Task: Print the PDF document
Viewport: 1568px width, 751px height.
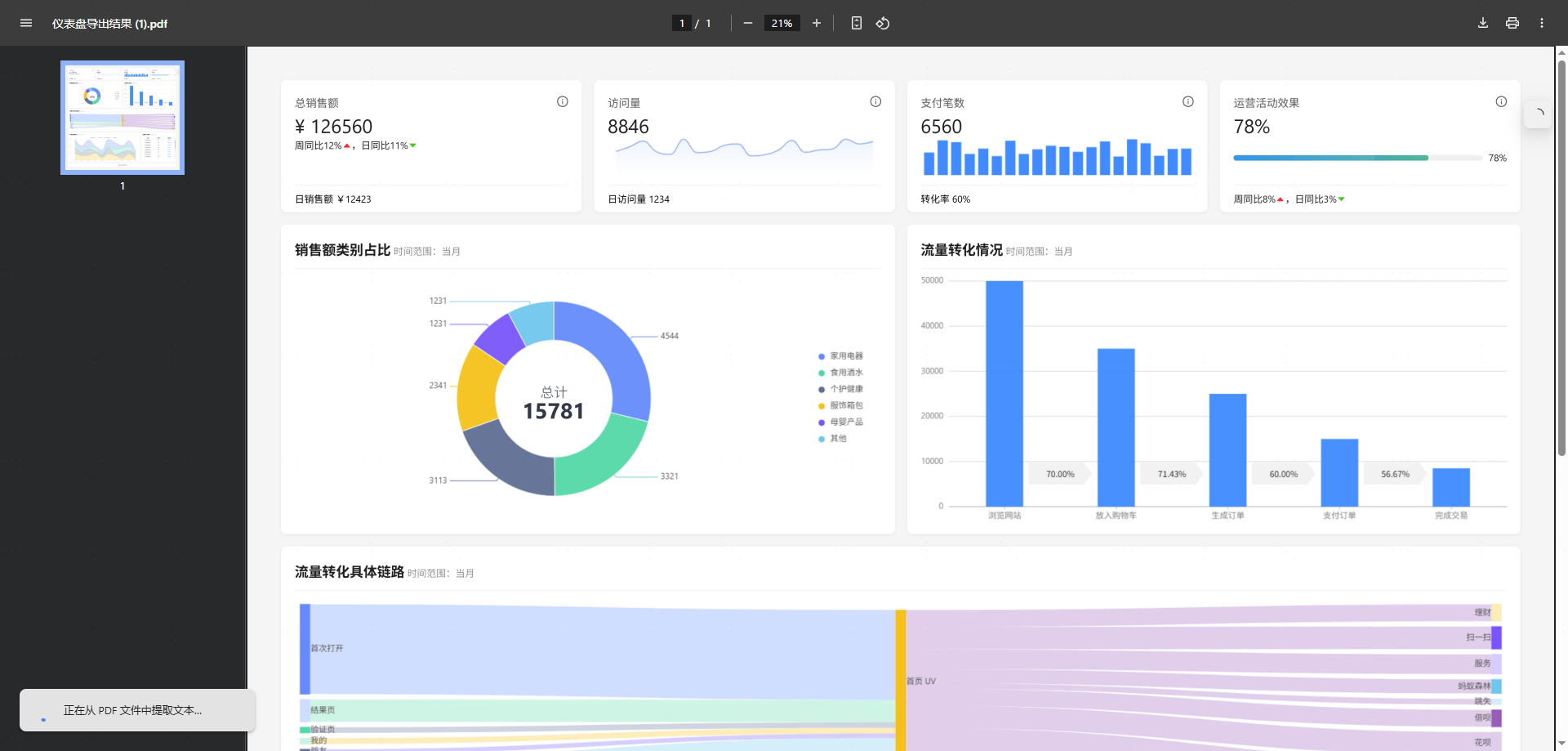Action: (1512, 23)
